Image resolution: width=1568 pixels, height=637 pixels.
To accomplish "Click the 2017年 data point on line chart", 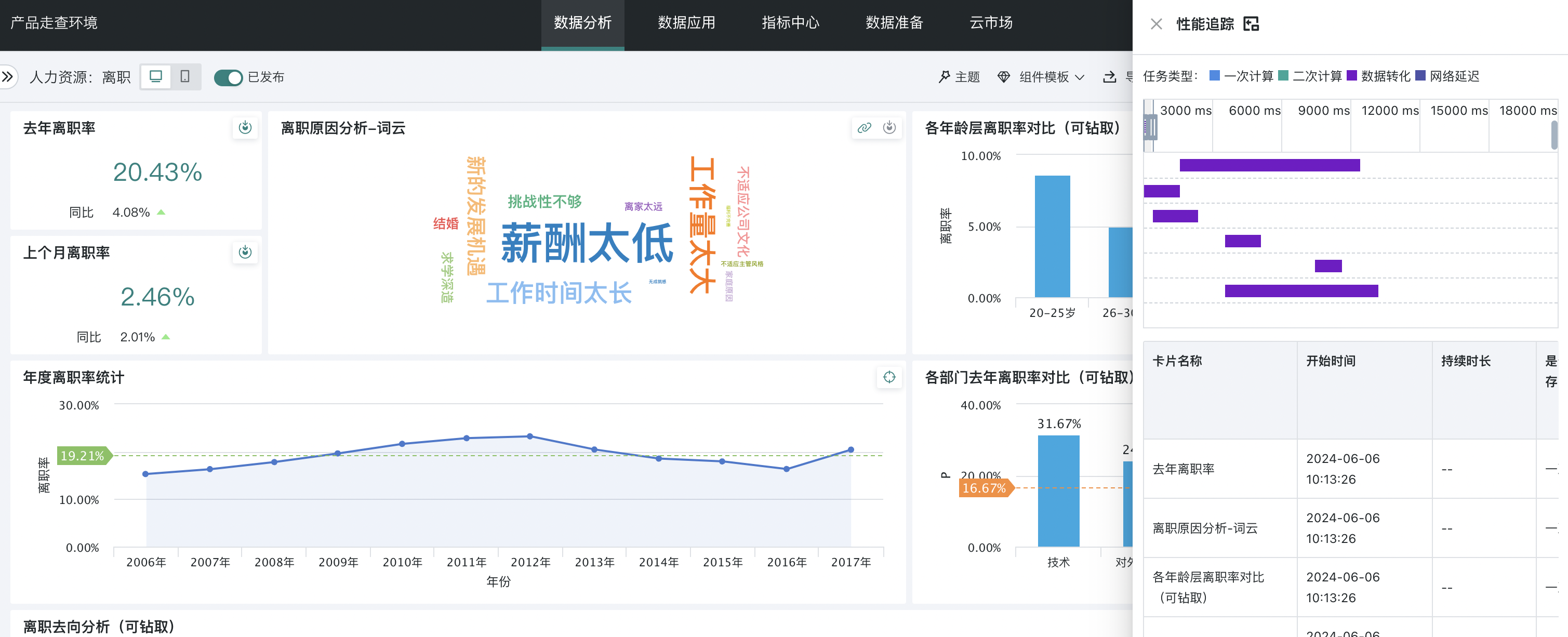I will click(x=851, y=449).
